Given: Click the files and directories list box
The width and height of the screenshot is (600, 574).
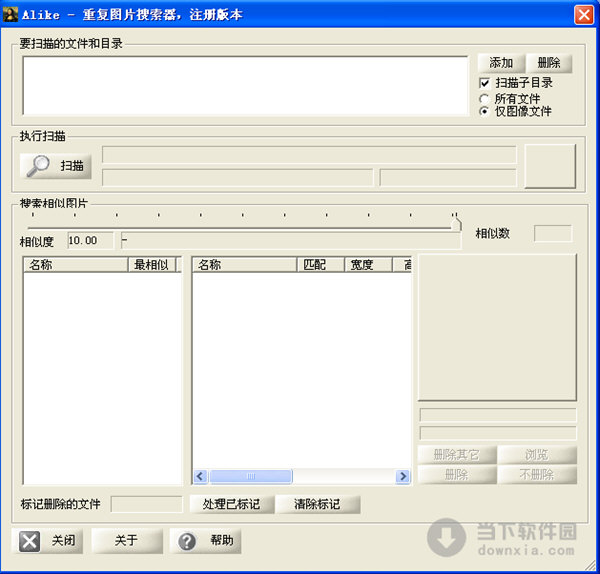Looking at the screenshot, I should click(245, 86).
